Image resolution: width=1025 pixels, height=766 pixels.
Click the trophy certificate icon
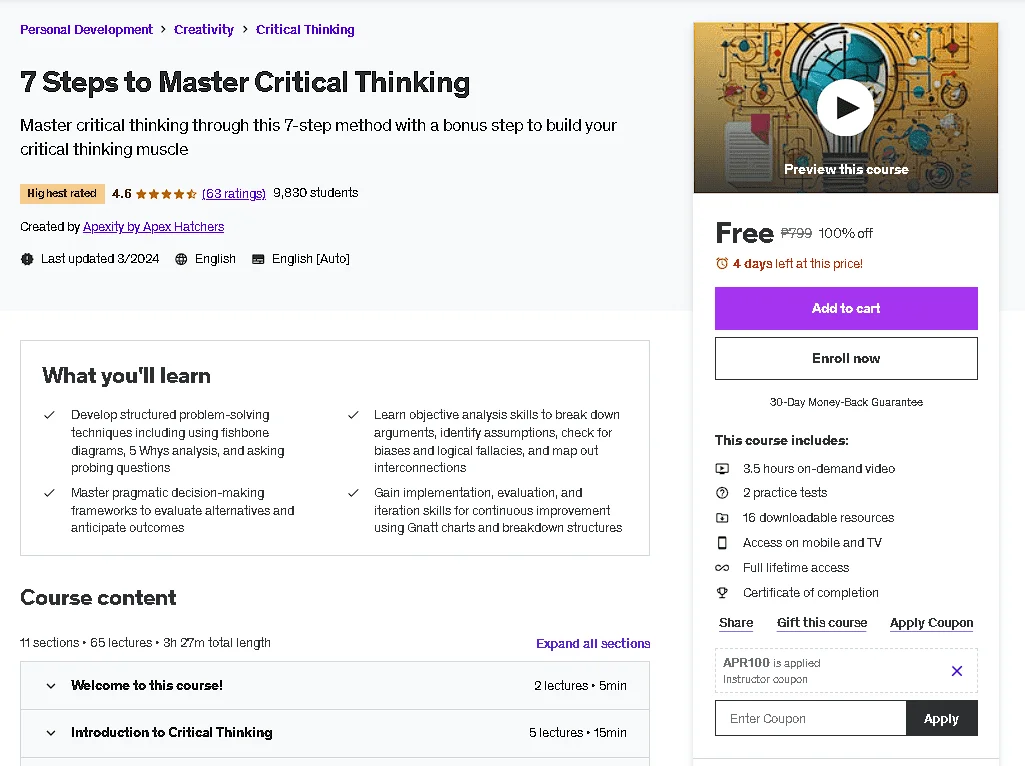coord(722,593)
